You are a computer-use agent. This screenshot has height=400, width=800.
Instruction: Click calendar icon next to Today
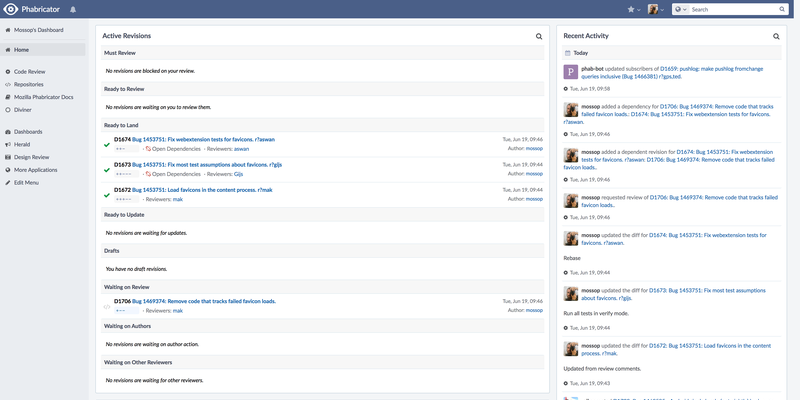567,53
